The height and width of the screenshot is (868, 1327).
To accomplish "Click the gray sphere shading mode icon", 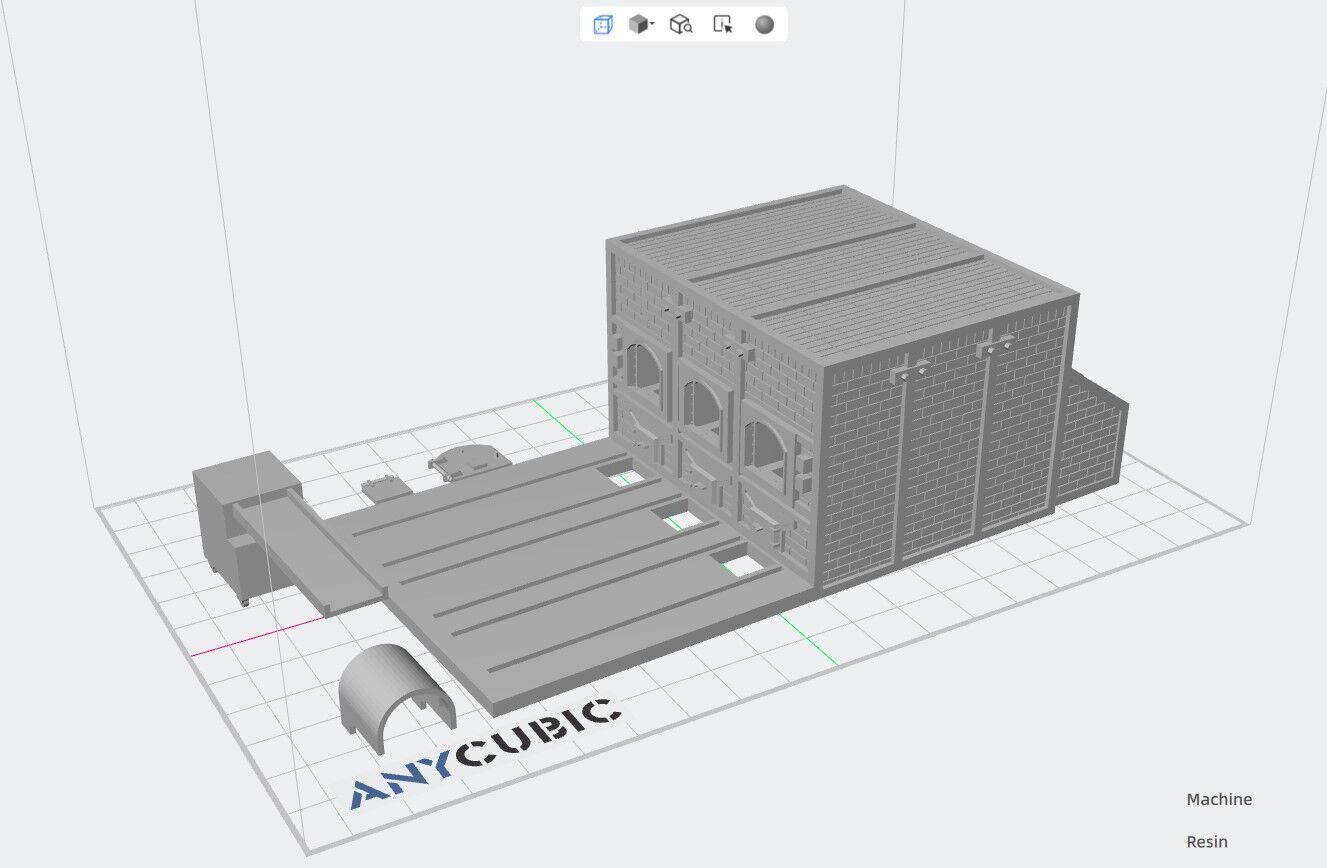I will tap(765, 25).
